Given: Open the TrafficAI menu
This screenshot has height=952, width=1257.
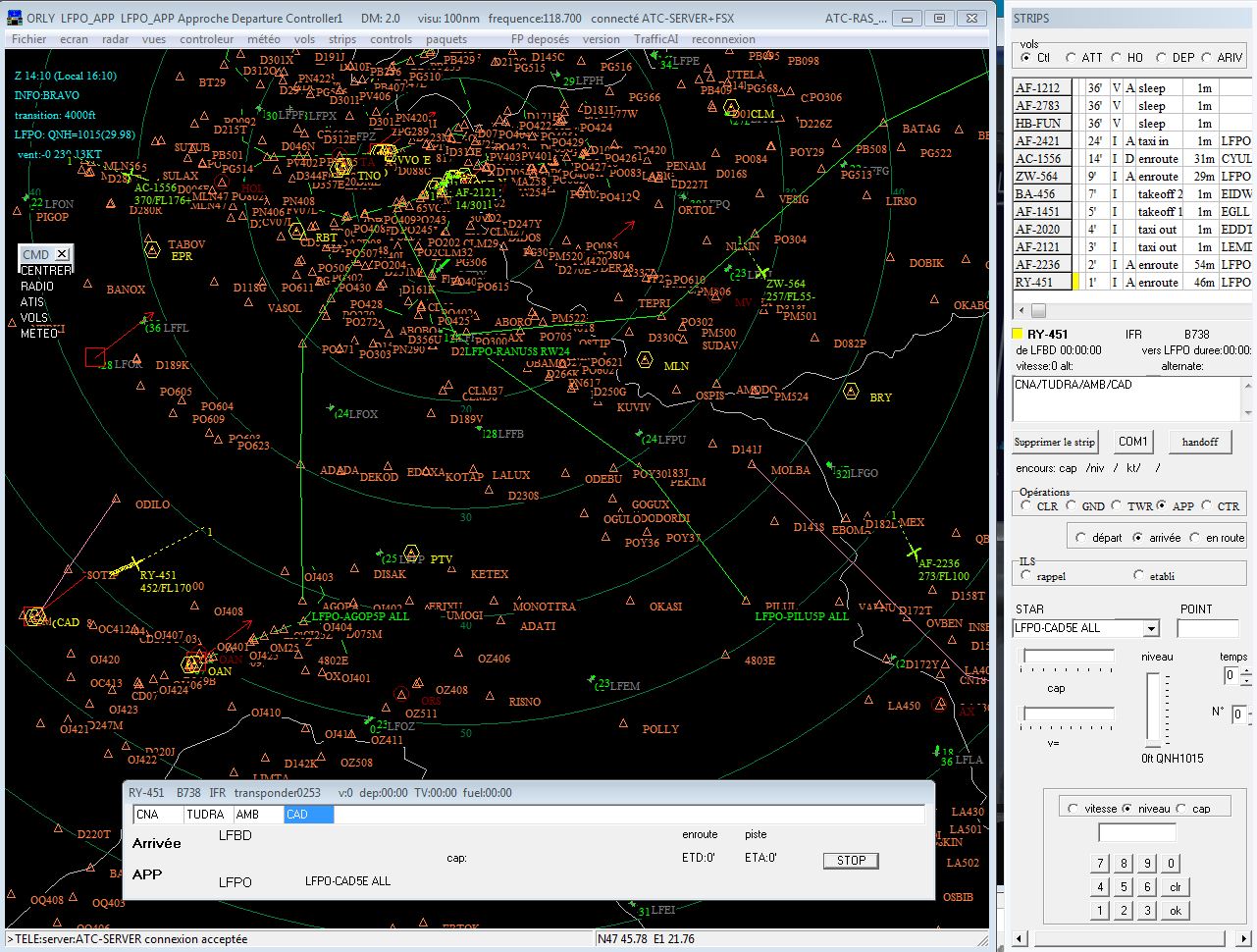Looking at the screenshot, I should (x=655, y=39).
